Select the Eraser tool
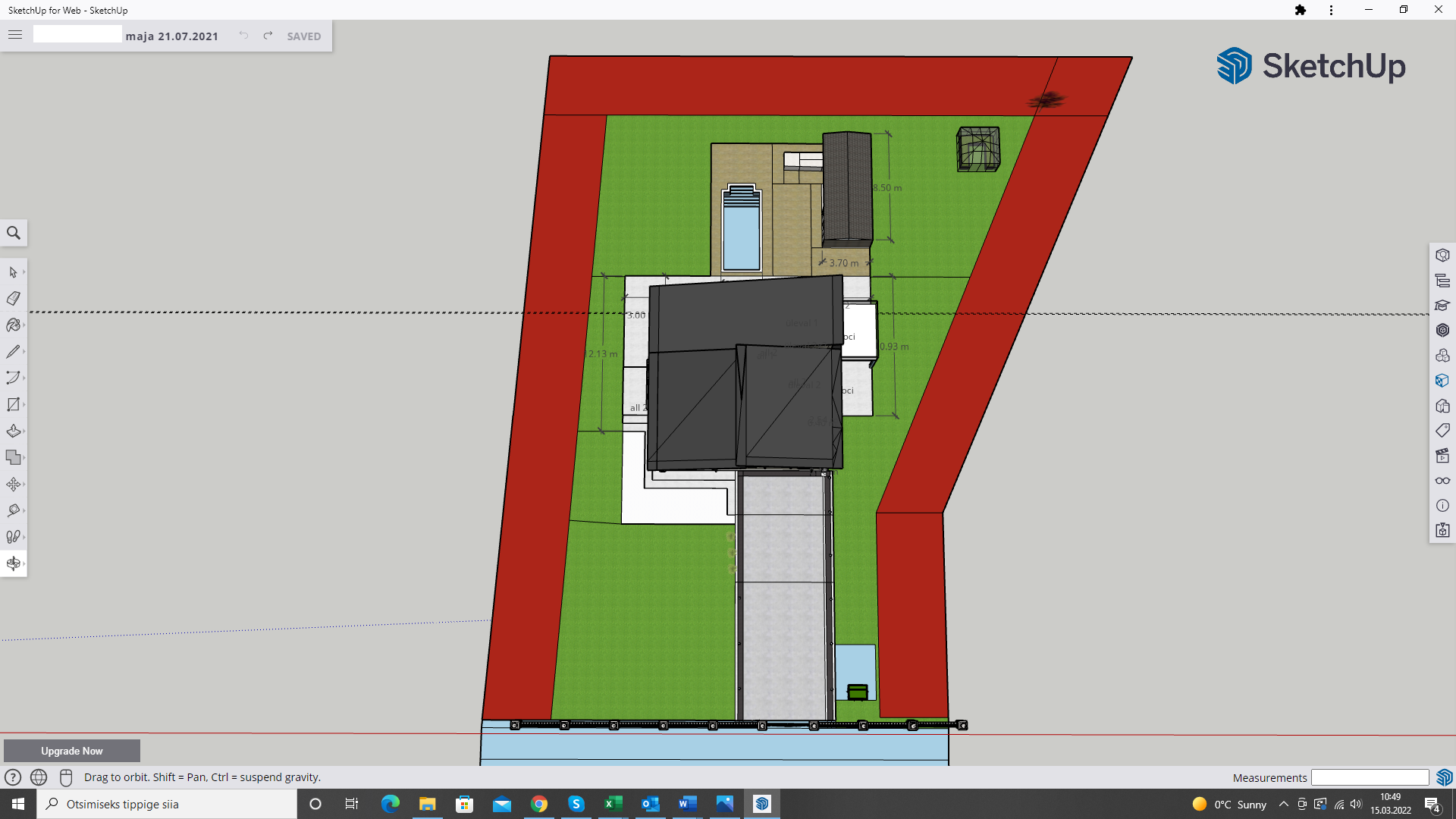Image resolution: width=1456 pixels, height=819 pixels. [x=13, y=299]
